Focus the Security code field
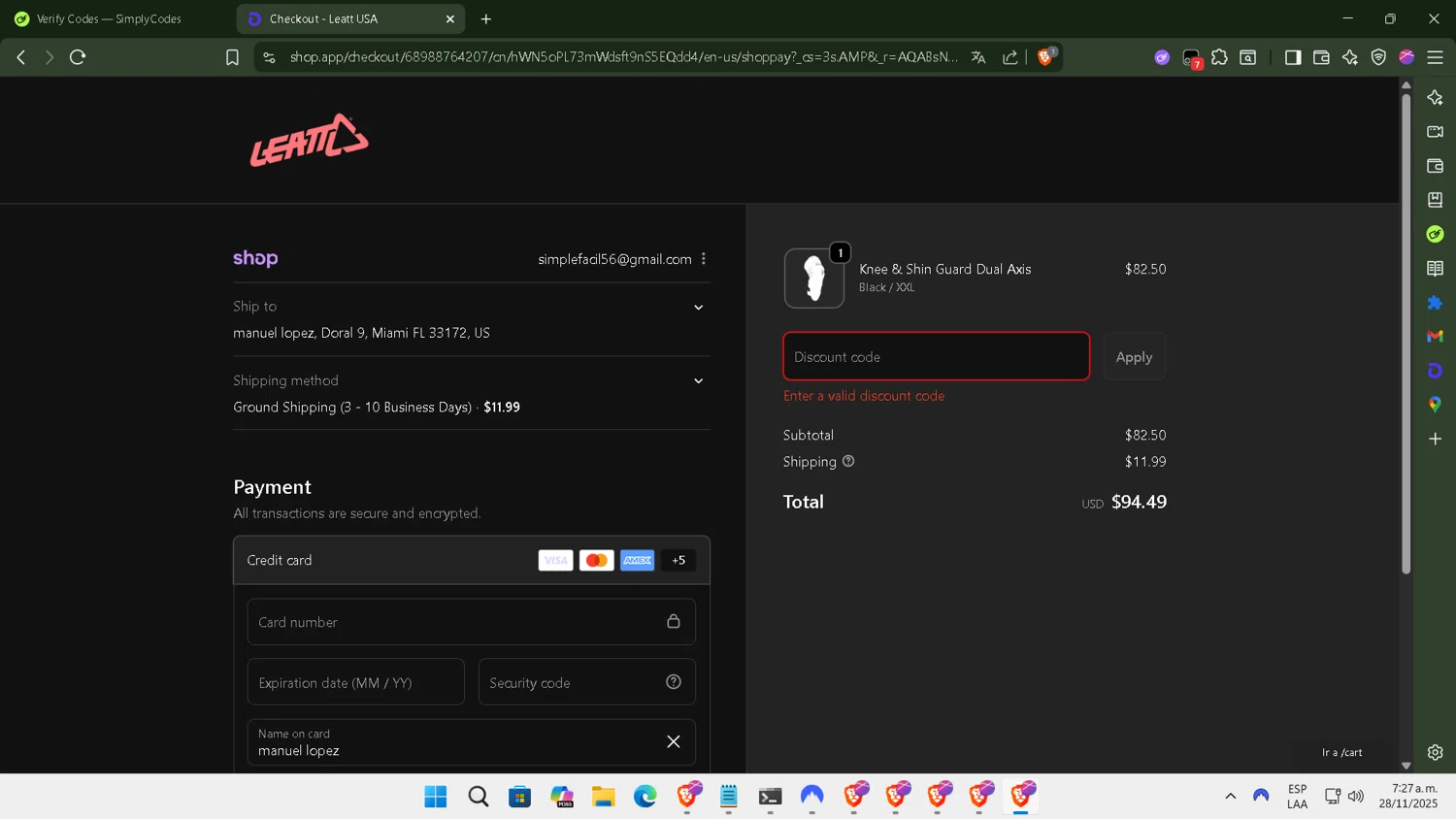 (586, 682)
